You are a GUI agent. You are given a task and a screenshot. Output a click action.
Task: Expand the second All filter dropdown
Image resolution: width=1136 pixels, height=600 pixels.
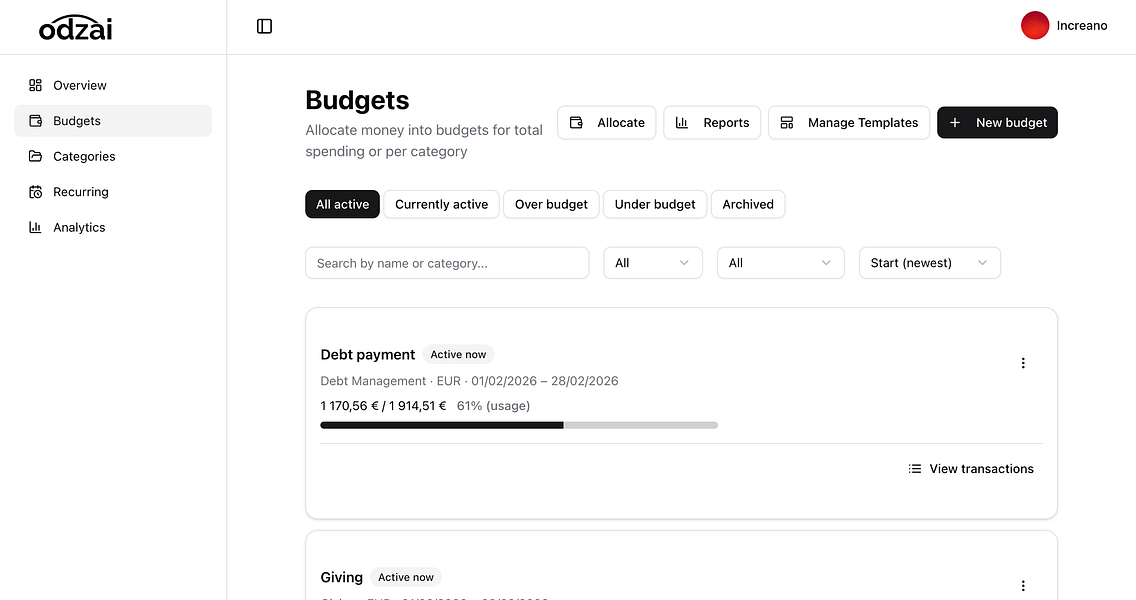point(780,263)
